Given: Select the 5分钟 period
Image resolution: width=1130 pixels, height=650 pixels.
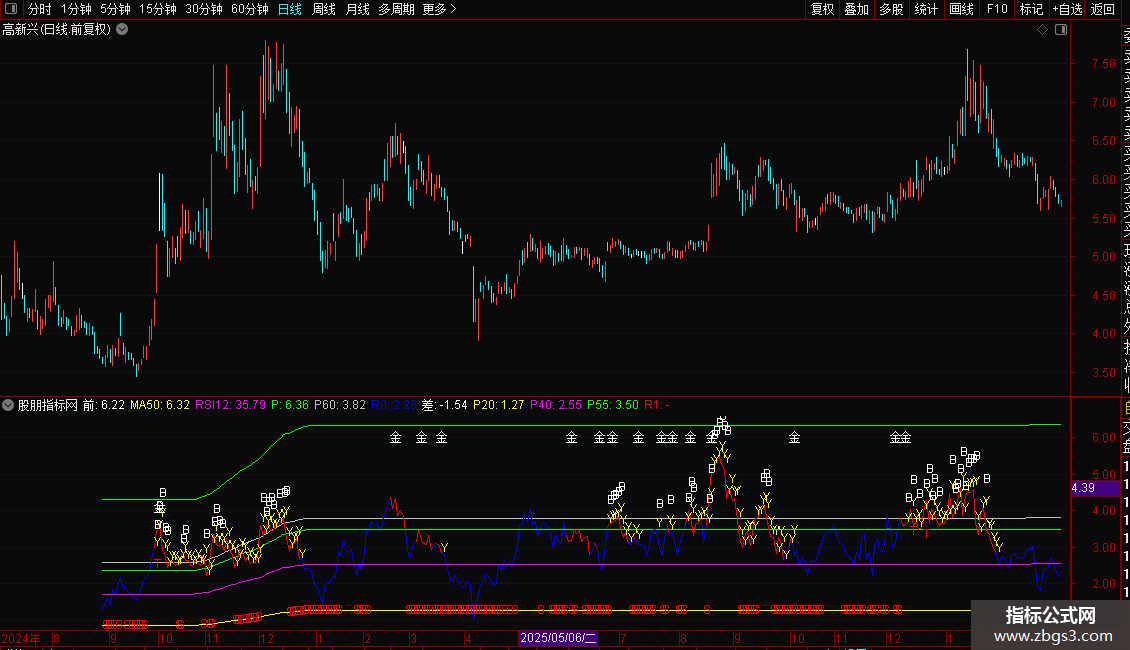Looking at the screenshot, I should pyautogui.click(x=115, y=9).
